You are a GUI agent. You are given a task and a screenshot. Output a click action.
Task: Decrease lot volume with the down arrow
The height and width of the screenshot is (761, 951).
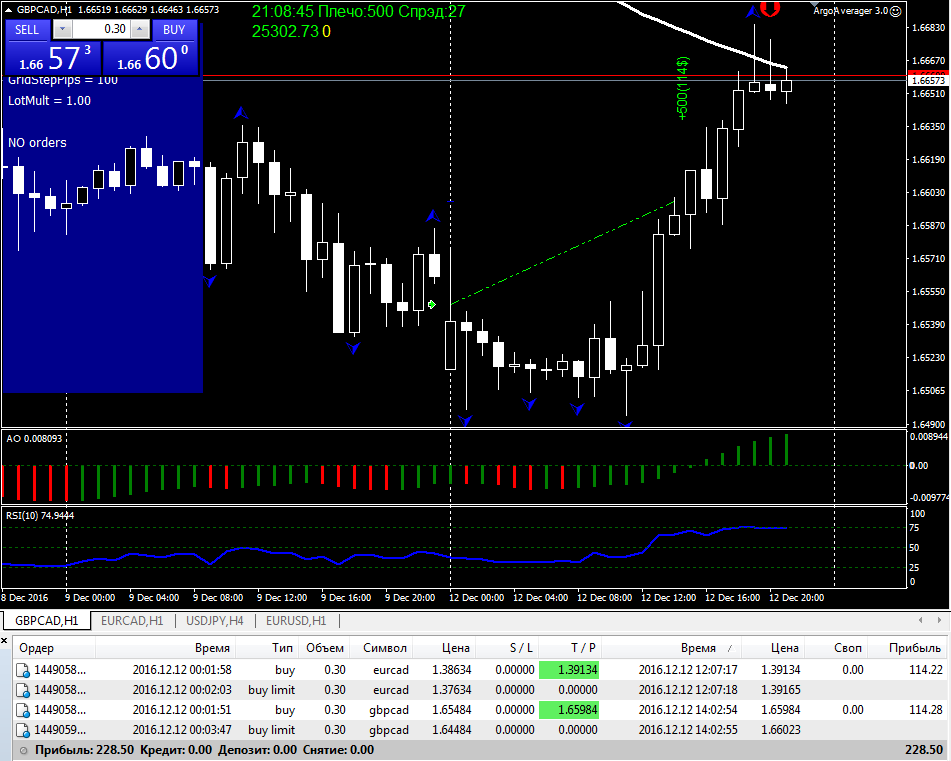[62, 30]
